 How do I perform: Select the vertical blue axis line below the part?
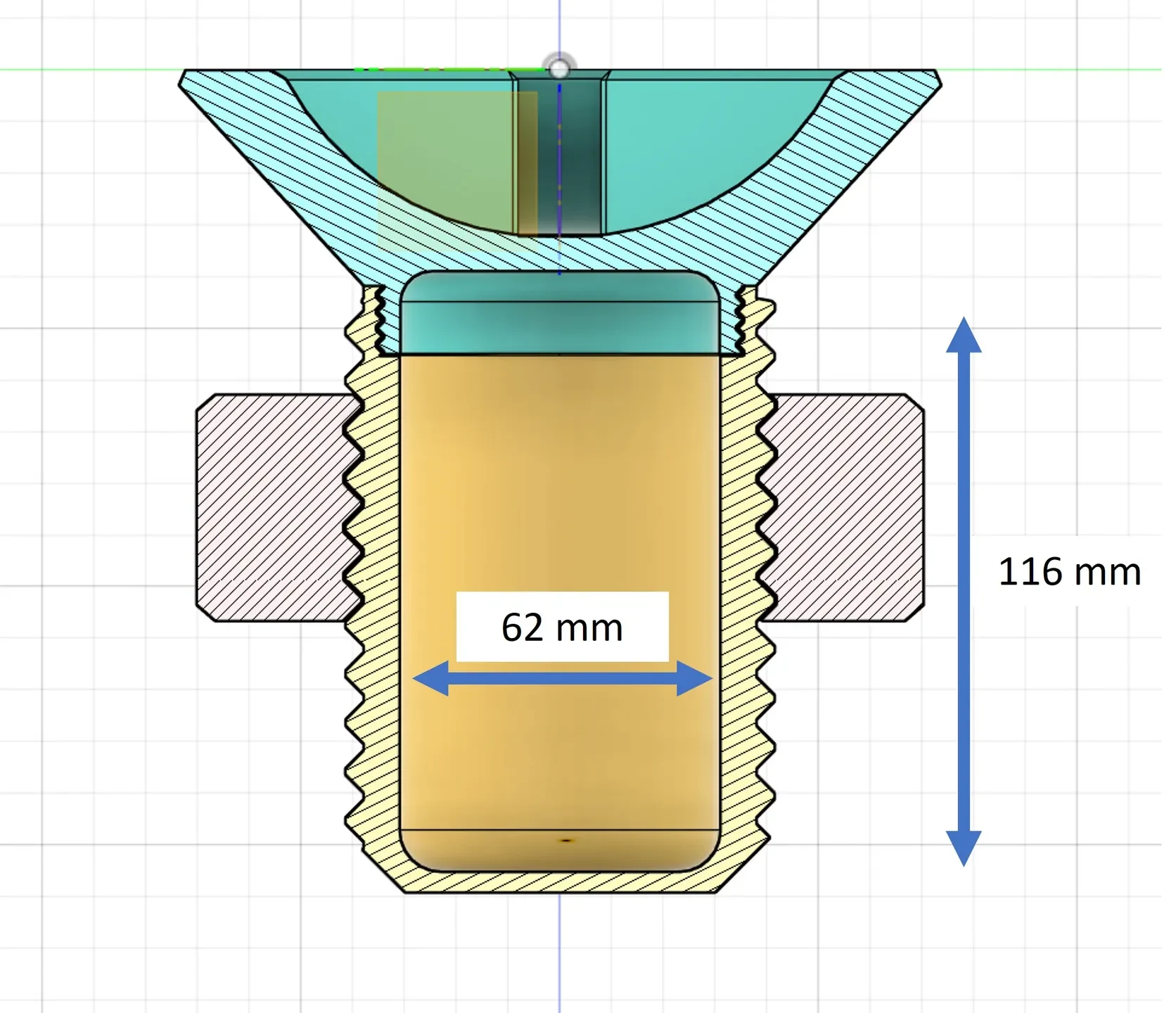[560, 953]
